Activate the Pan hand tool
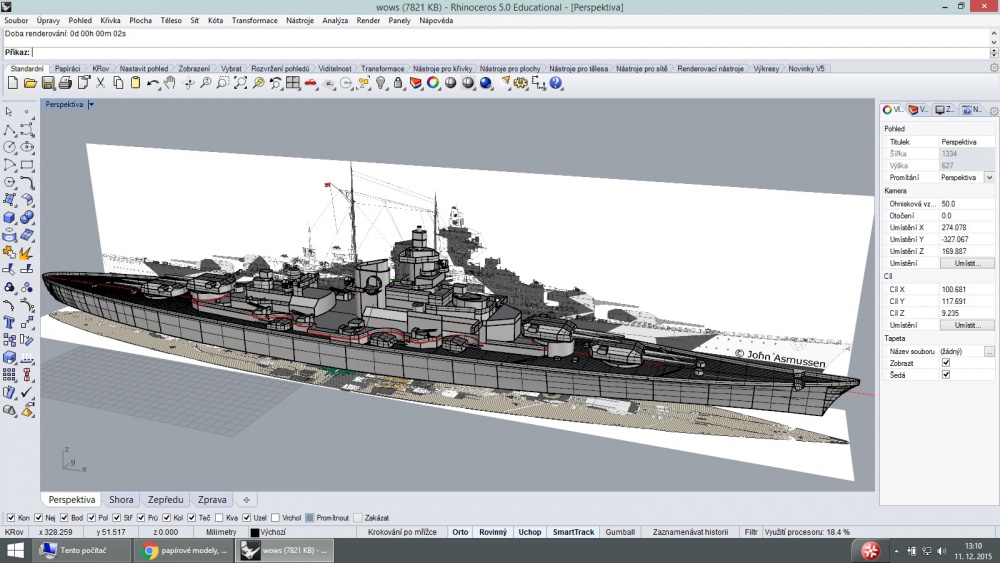1000x563 pixels. [x=170, y=83]
